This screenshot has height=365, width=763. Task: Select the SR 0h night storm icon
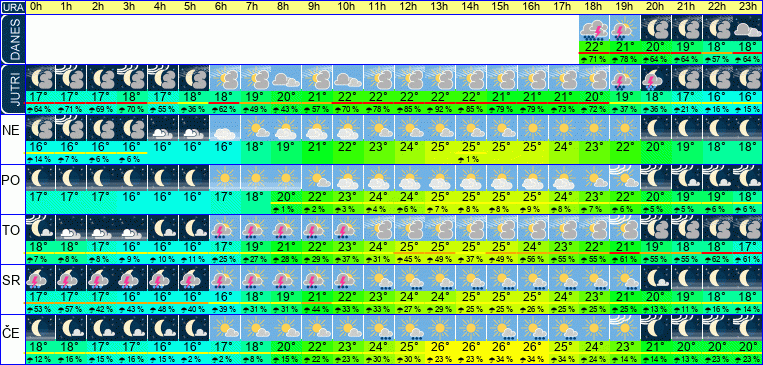coord(40,278)
